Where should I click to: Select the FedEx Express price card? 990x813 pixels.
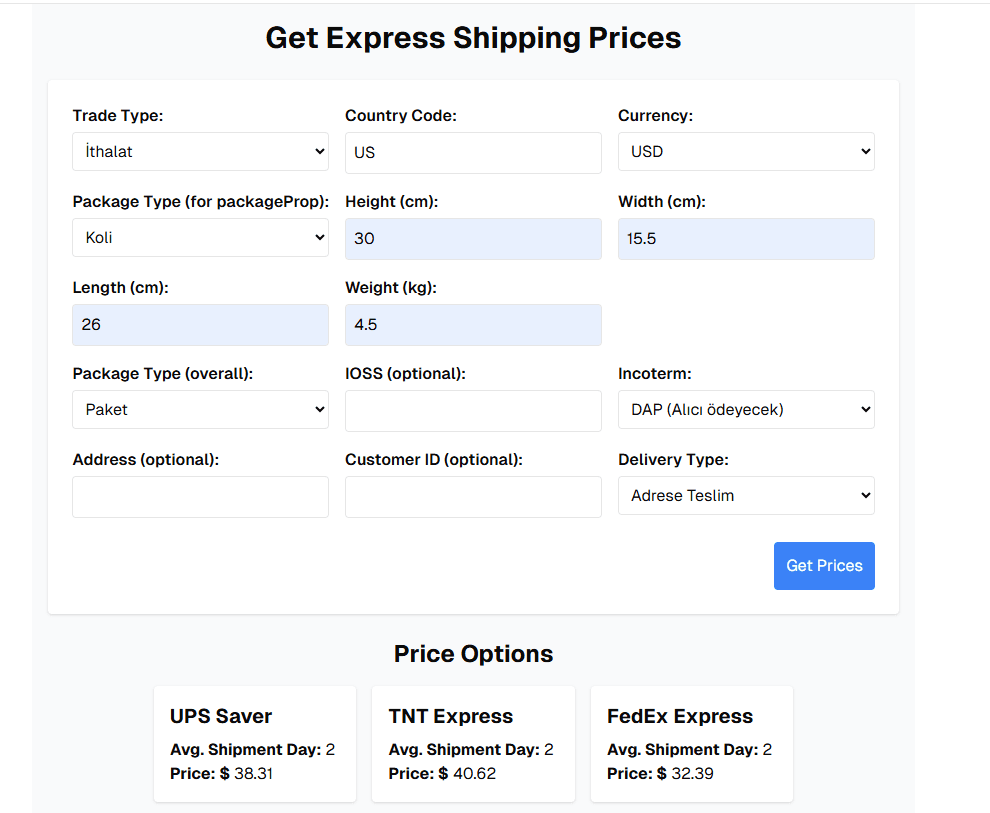coord(691,743)
